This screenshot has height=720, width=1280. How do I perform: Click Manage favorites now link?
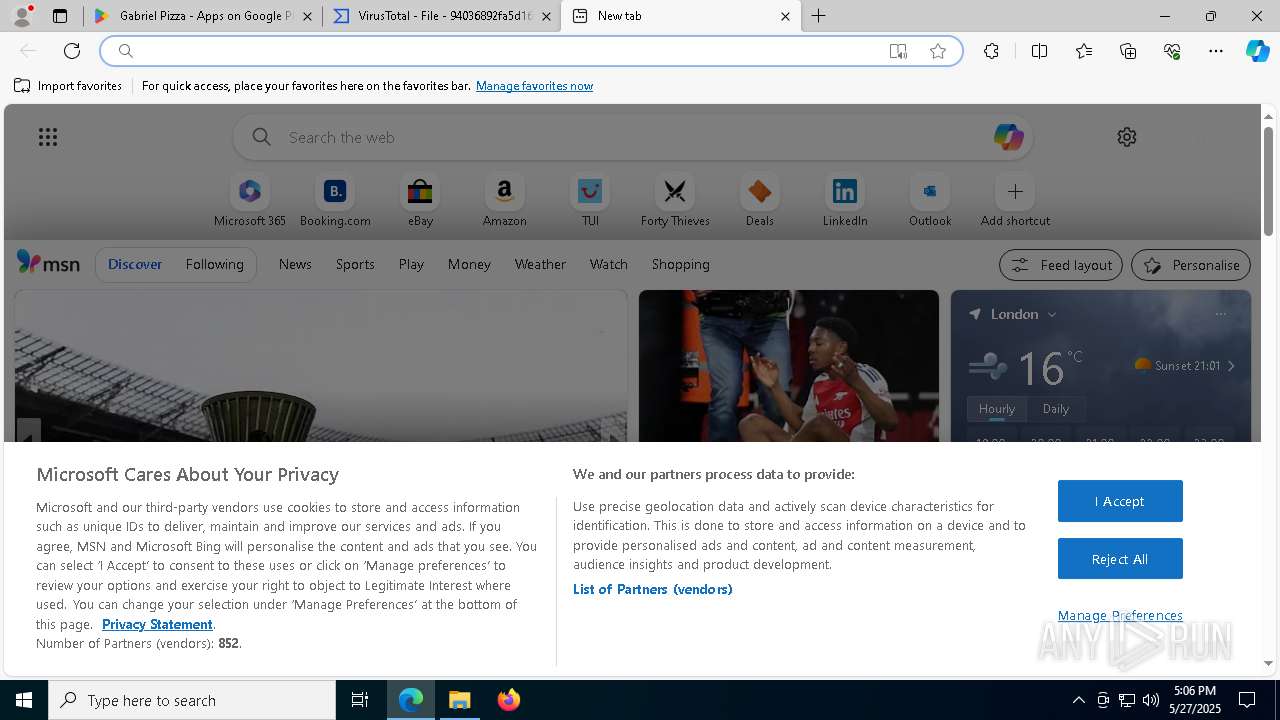(x=534, y=86)
